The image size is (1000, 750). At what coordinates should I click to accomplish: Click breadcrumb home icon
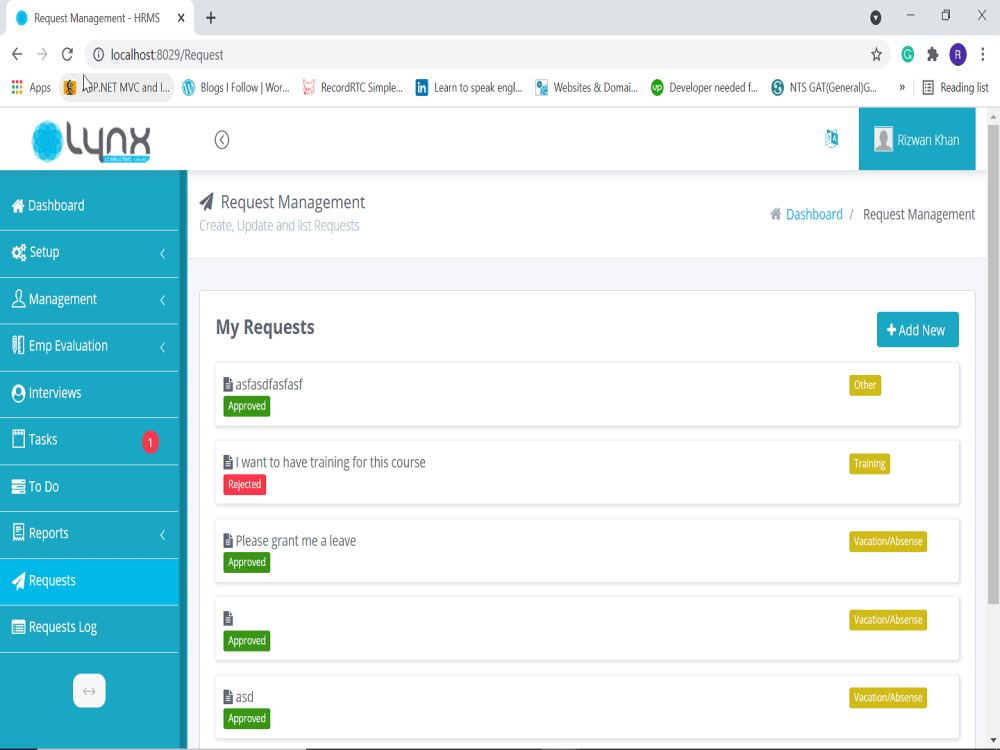(776, 214)
